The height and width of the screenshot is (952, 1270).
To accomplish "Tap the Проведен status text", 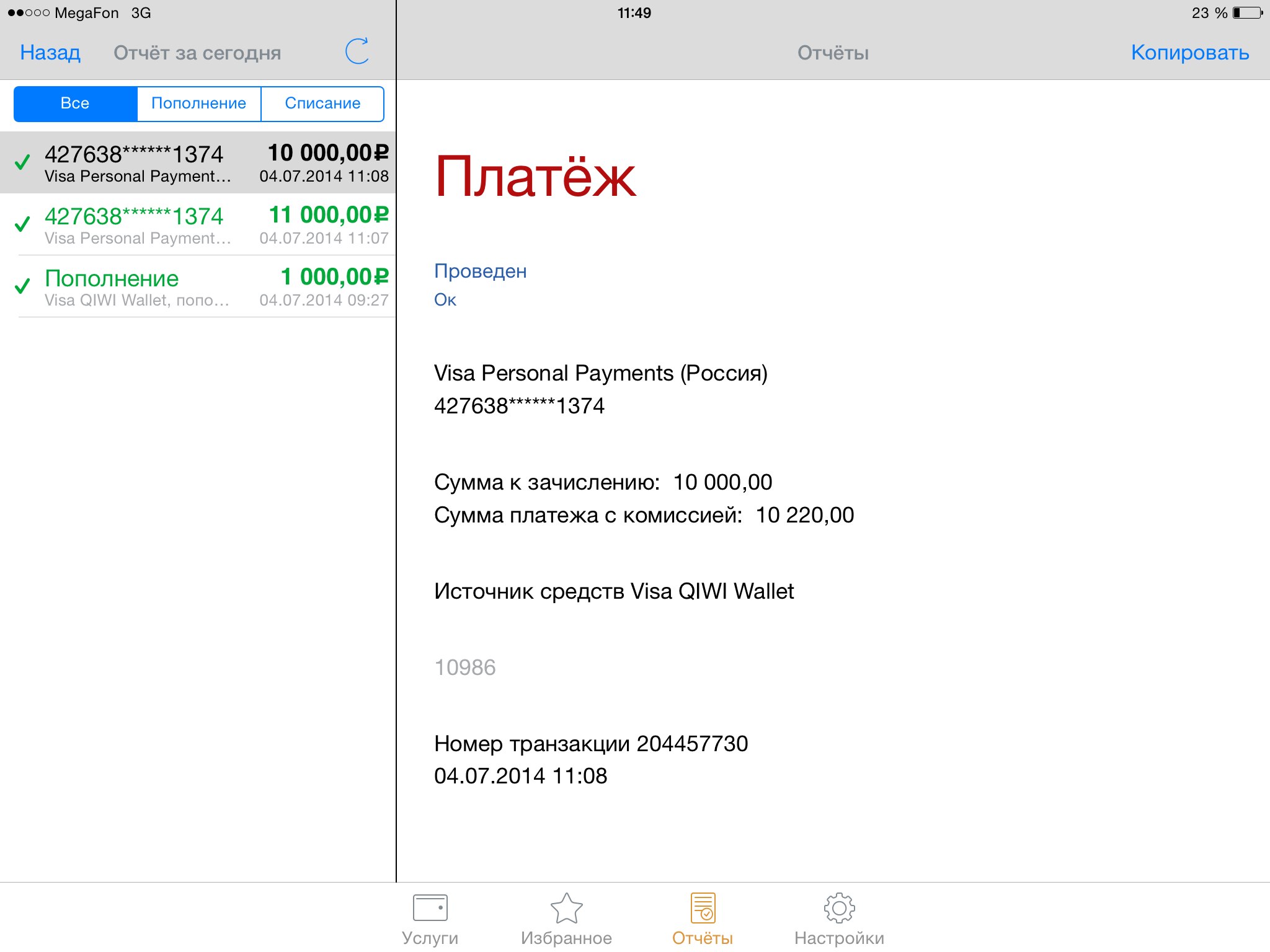I will pyautogui.click(x=480, y=271).
